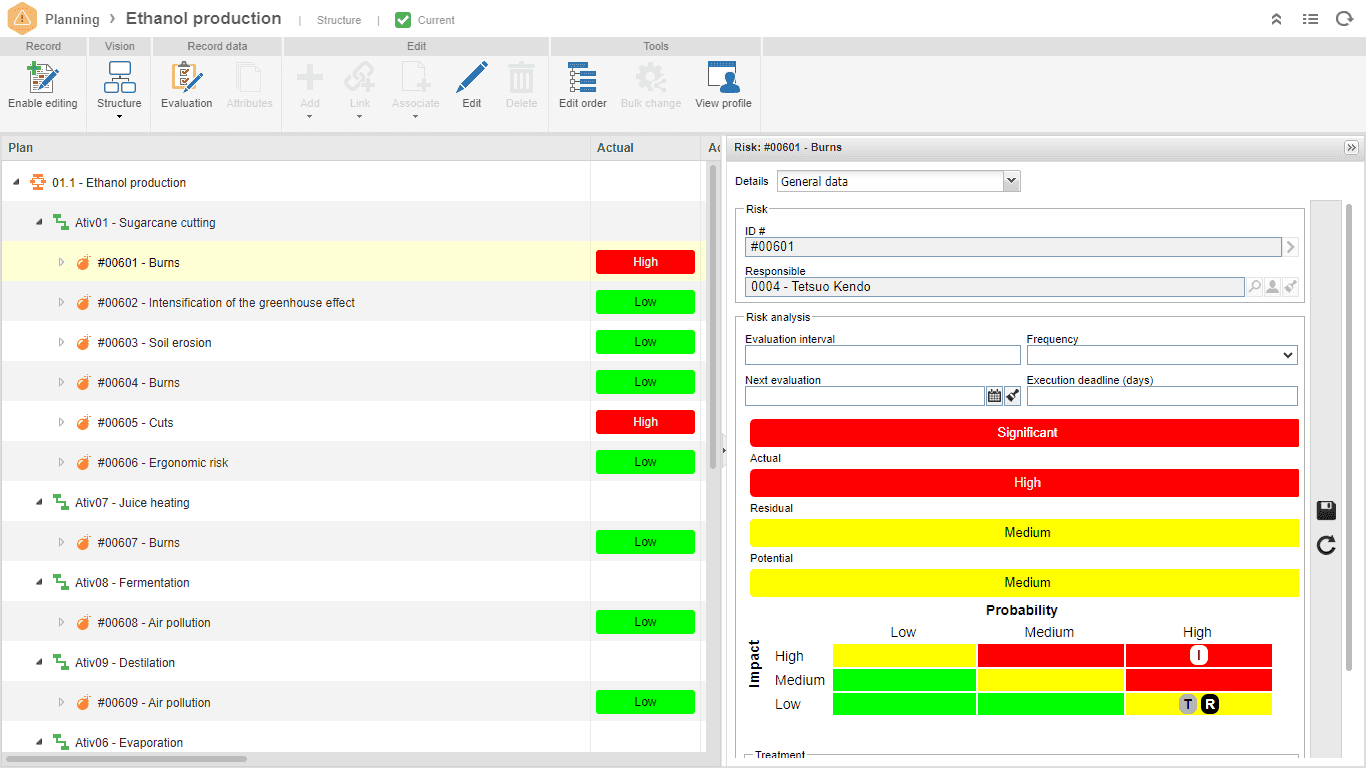Click activity icon of Ativ07 - Juice heating
The height and width of the screenshot is (768, 1366).
[61, 502]
